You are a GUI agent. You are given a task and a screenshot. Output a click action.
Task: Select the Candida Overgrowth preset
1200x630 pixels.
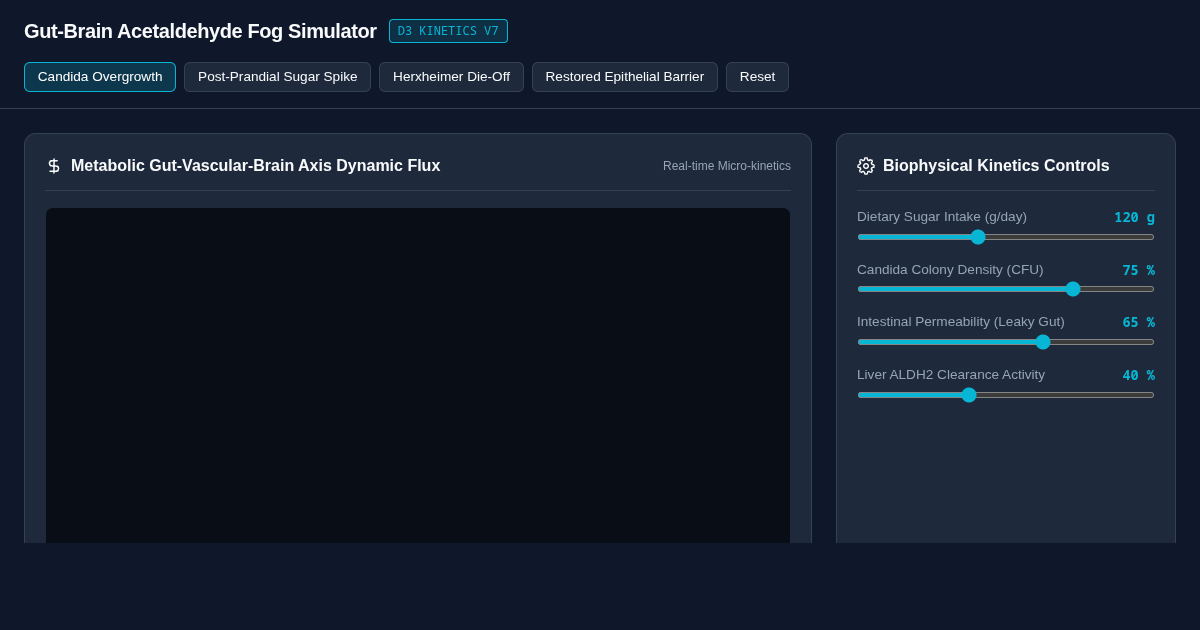(x=100, y=77)
